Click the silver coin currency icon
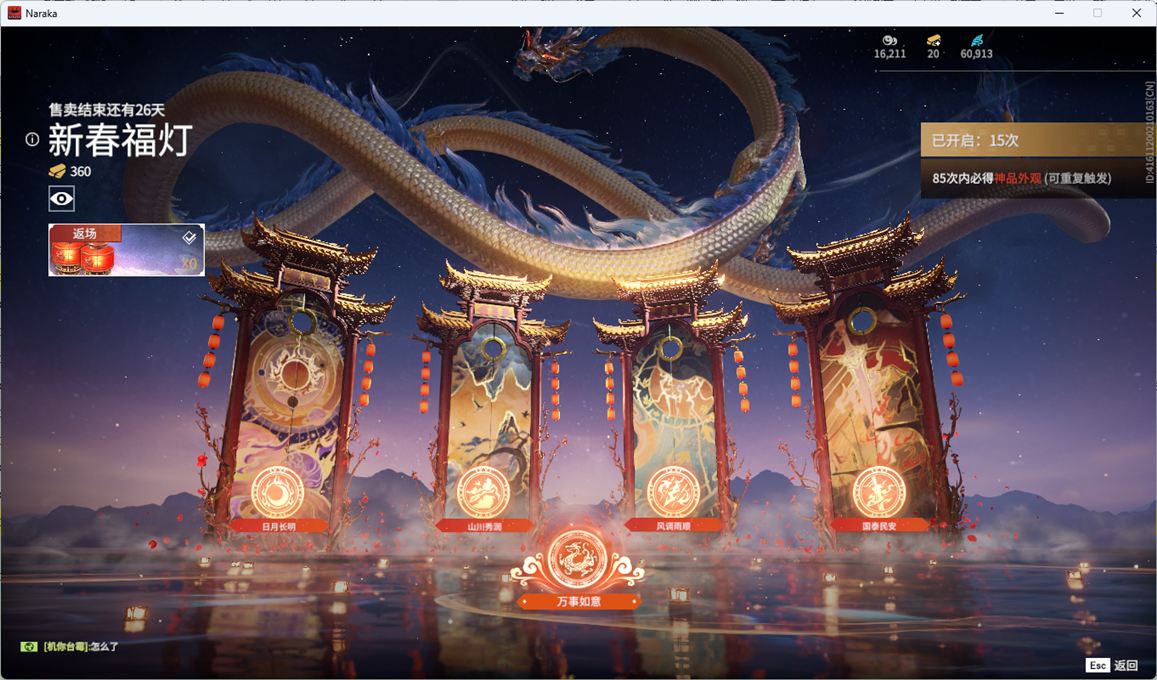Viewport: 1157px width, 680px height. (889, 41)
